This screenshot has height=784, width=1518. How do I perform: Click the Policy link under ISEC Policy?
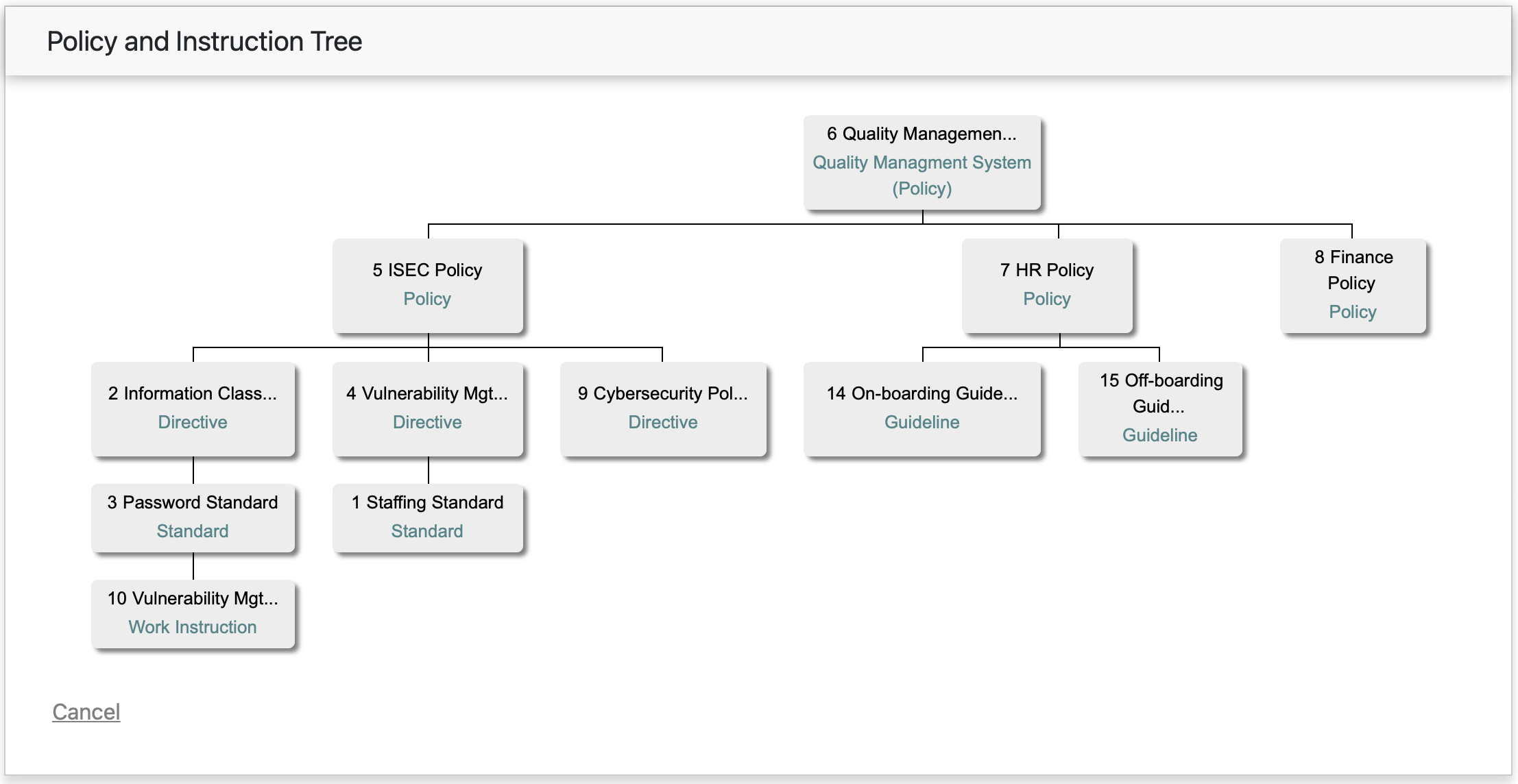tap(427, 299)
